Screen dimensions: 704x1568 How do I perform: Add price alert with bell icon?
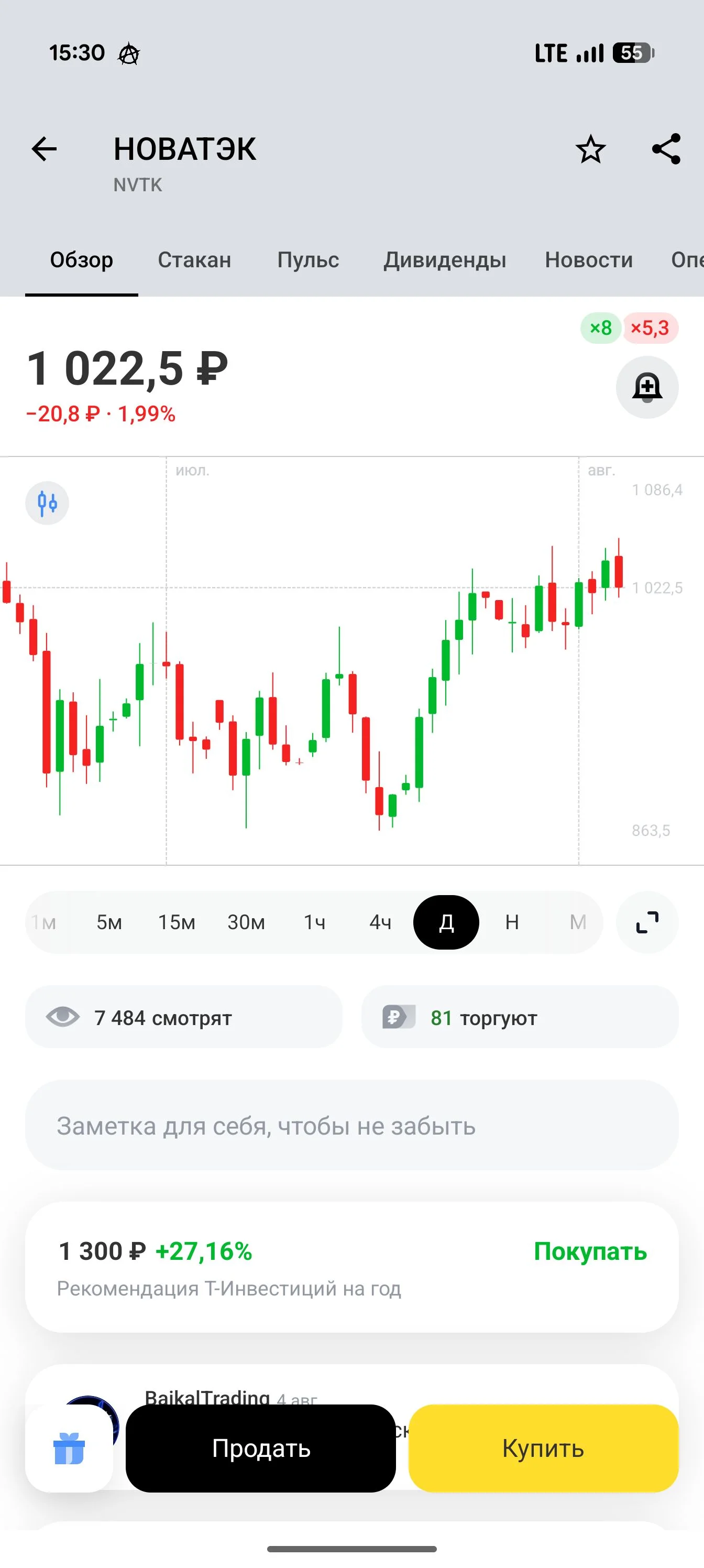(x=647, y=387)
